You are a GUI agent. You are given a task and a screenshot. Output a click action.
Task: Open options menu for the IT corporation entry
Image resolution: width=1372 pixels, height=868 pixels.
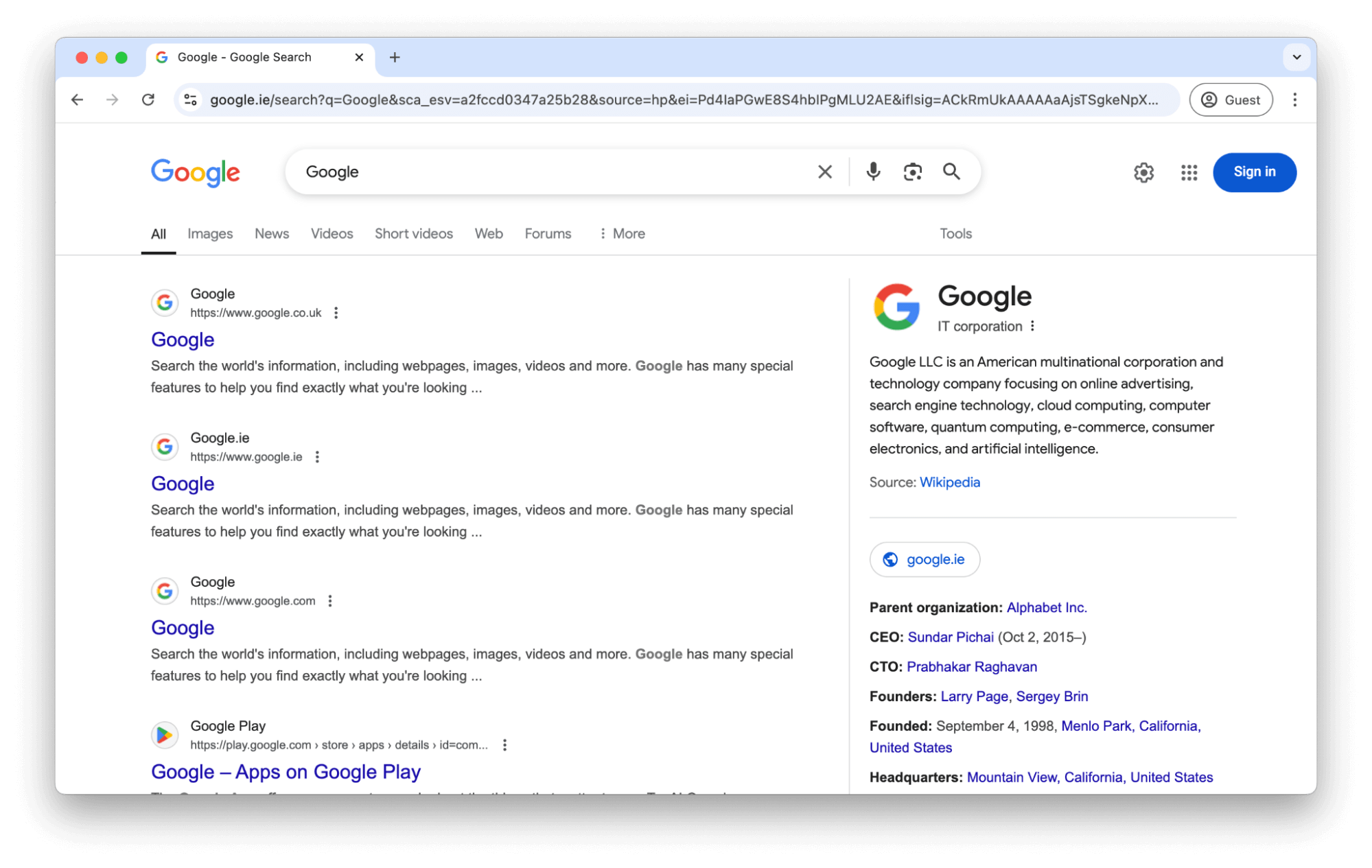1033,326
